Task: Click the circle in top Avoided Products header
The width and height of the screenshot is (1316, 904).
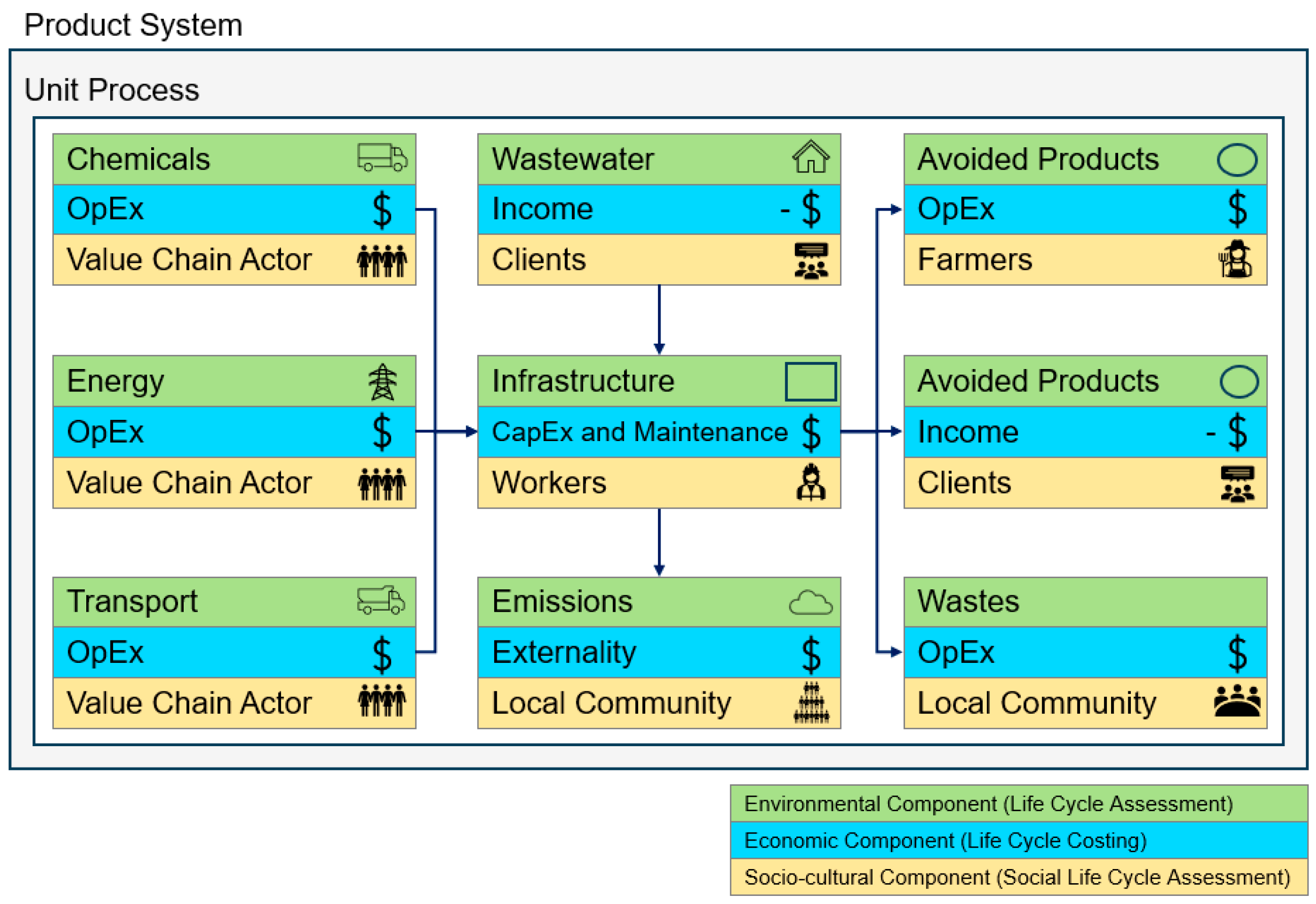Action: coord(1237,160)
